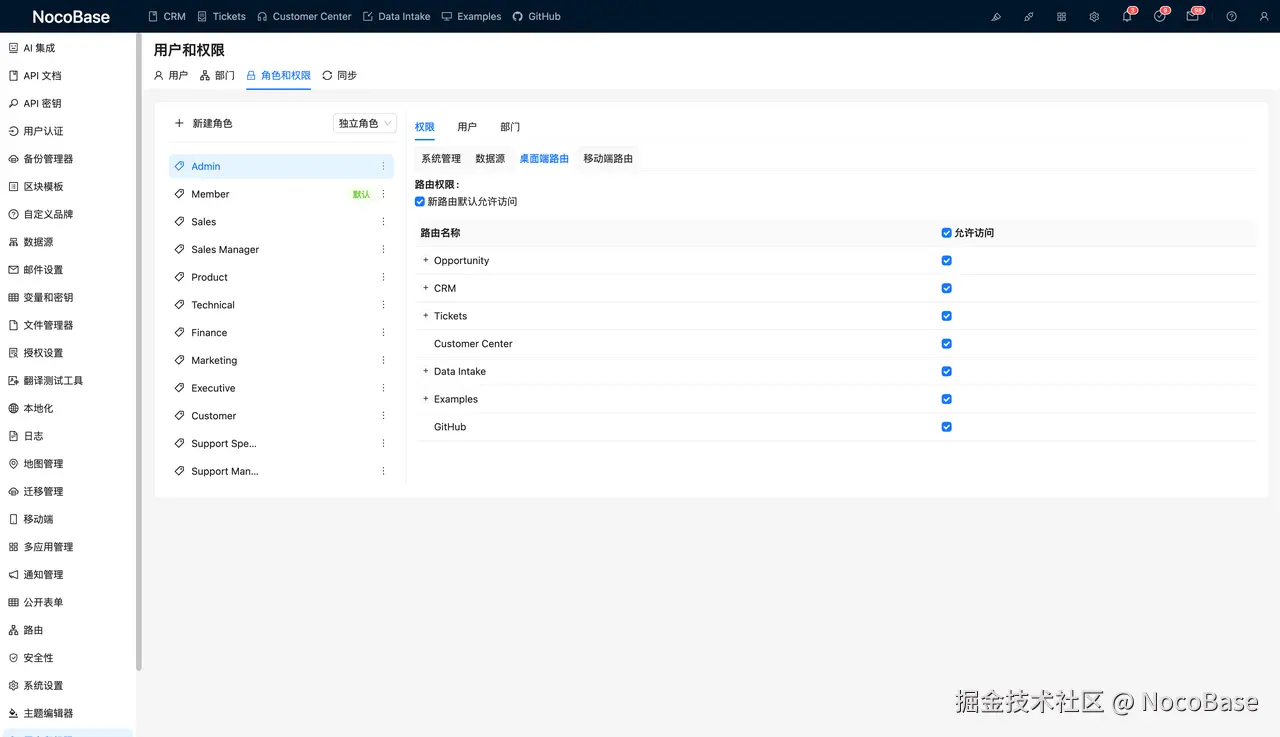Click the async tasks icon beside bell
The image size is (1280, 737).
point(1159,17)
